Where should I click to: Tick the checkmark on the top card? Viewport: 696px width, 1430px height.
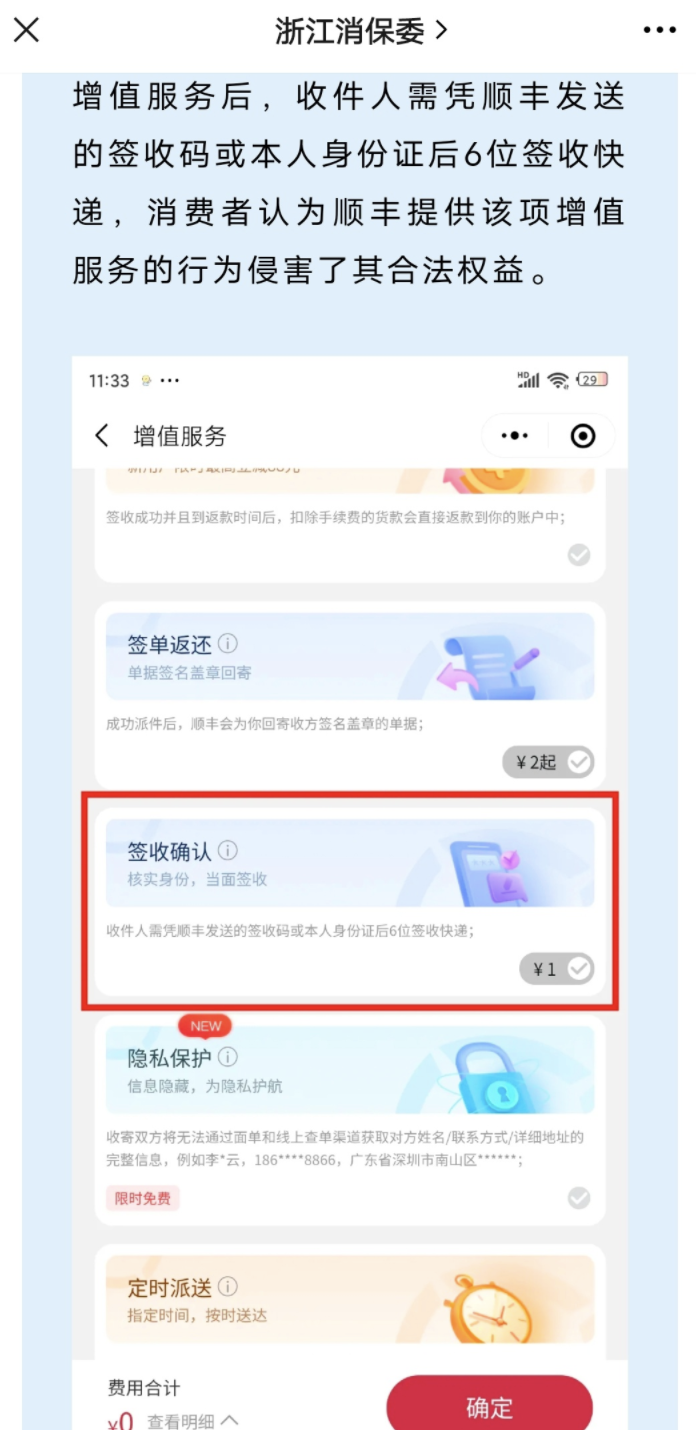pos(579,555)
